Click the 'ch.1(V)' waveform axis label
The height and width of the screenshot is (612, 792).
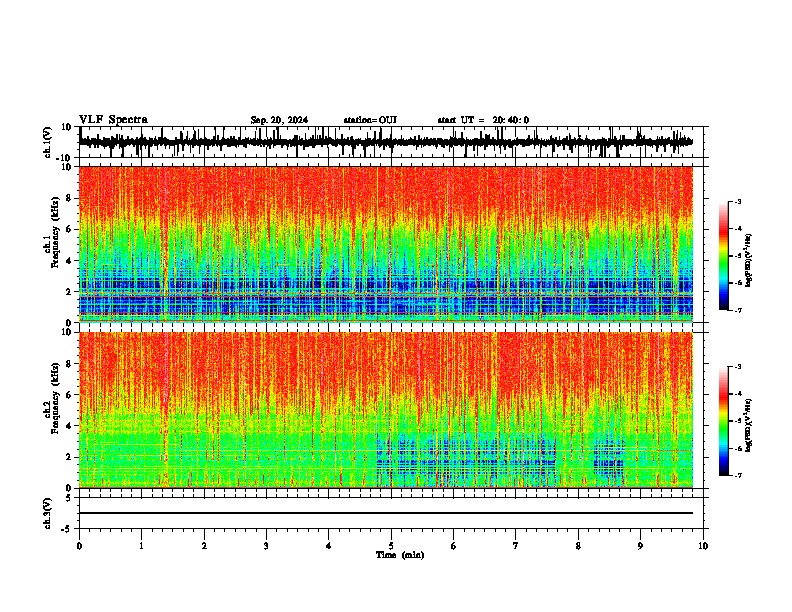click(48, 142)
